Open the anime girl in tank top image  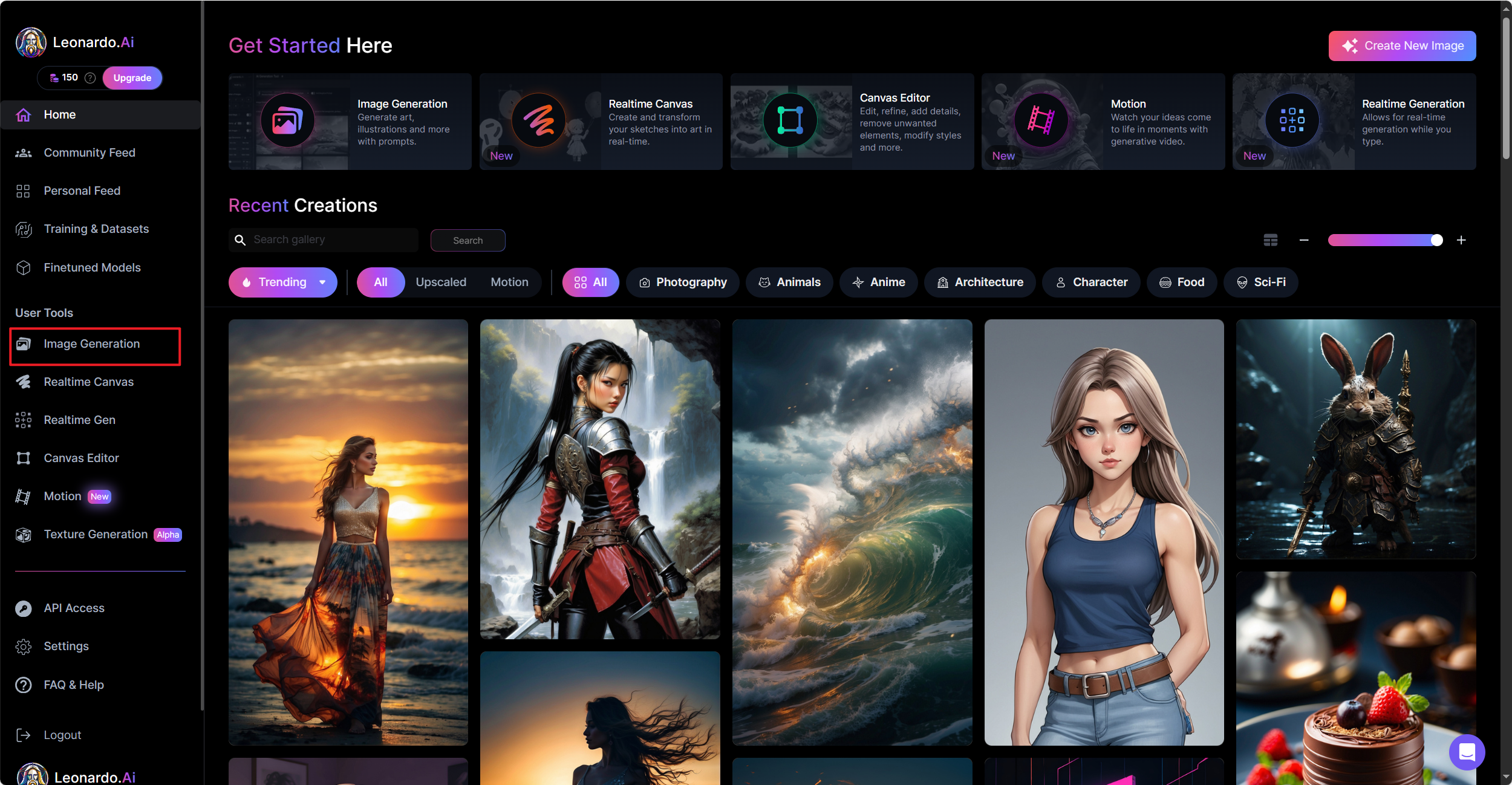[1104, 532]
